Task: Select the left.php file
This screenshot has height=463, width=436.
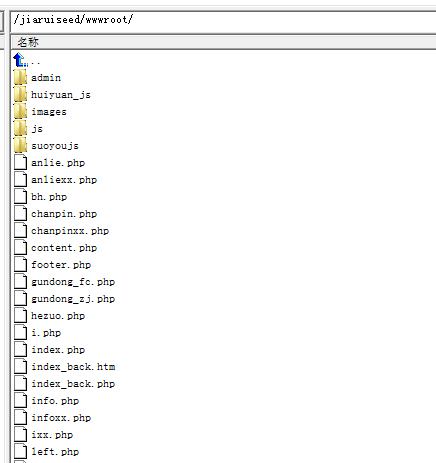Action: [55, 452]
